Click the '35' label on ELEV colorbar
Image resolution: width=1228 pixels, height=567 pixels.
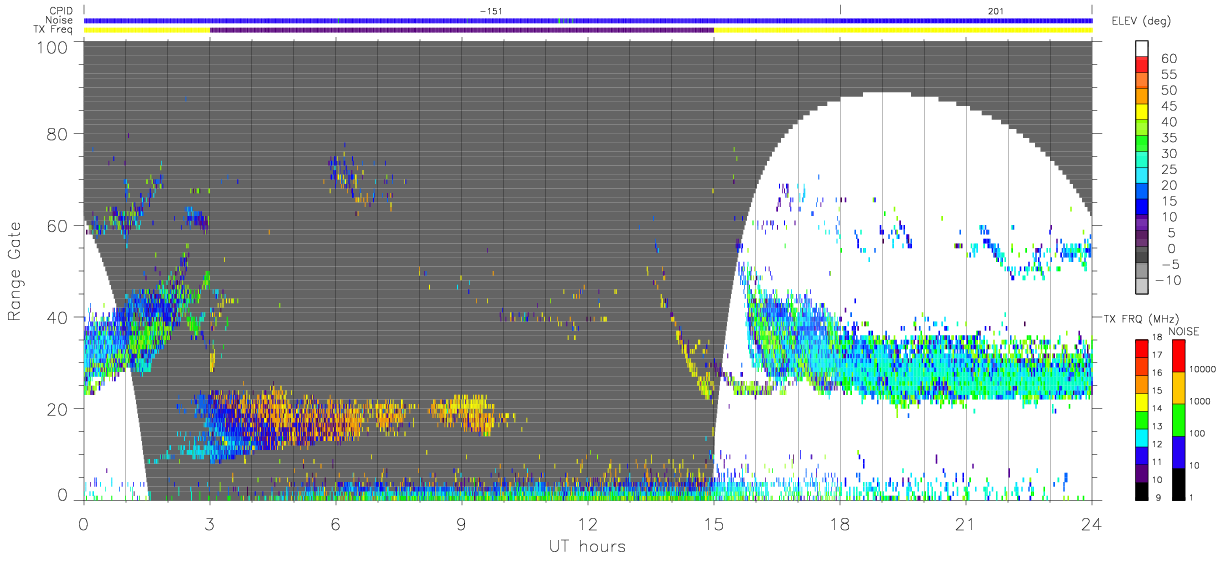[1168, 137]
